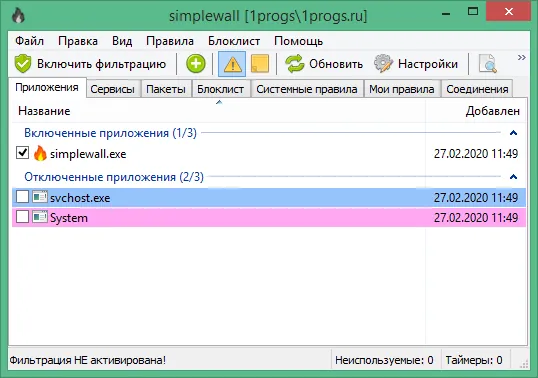Open the log viewer magnifier icon
Screen dimensions: 538x378
488,64
